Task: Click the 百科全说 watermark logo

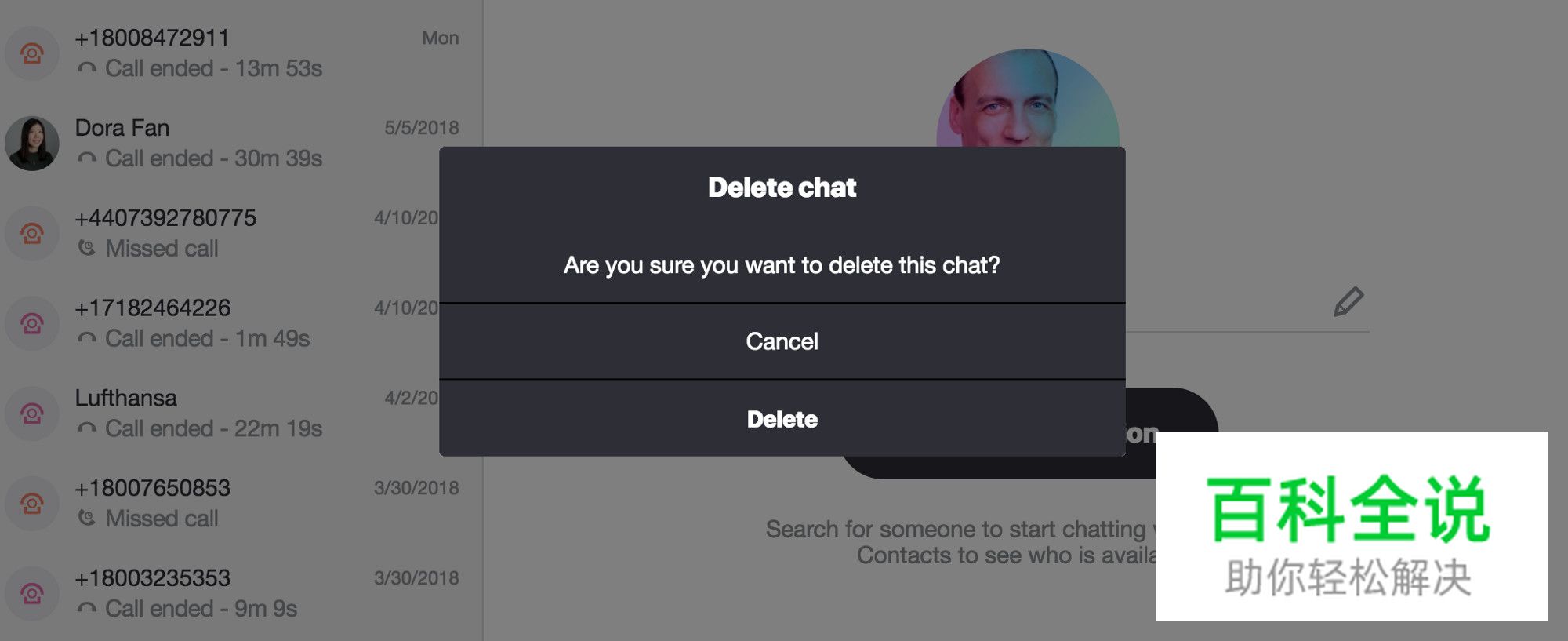Action: (1350, 510)
